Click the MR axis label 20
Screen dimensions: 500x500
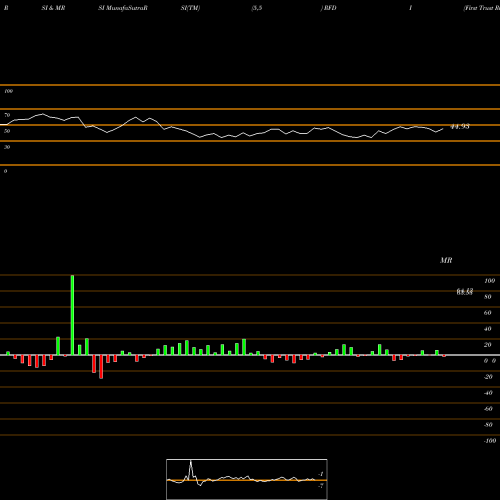pyautogui.click(x=488, y=345)
